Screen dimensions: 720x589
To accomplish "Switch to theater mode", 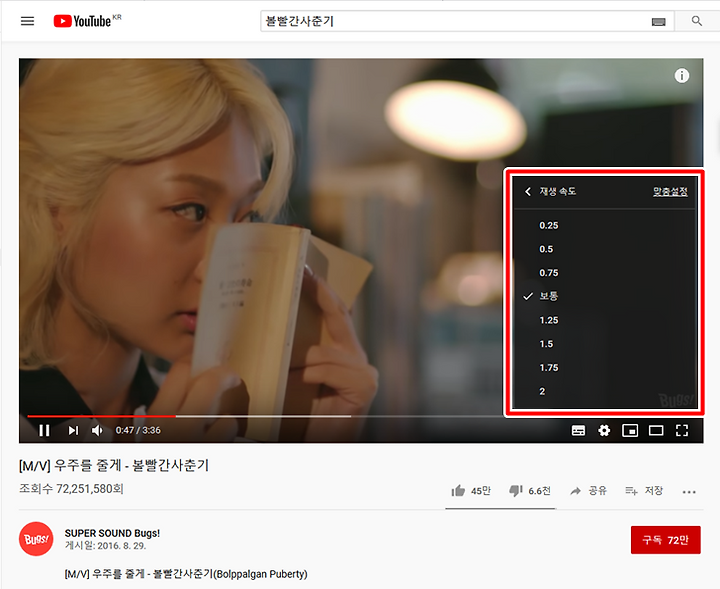I will (656, 430).
